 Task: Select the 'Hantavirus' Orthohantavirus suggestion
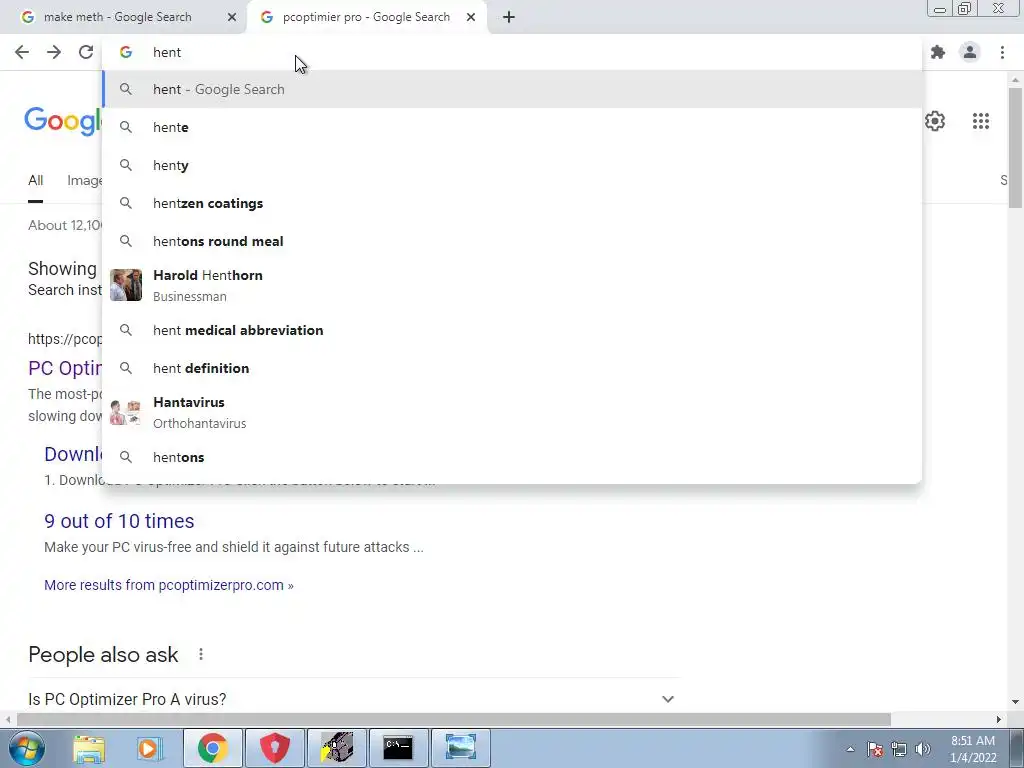click(x=512, y=413)
